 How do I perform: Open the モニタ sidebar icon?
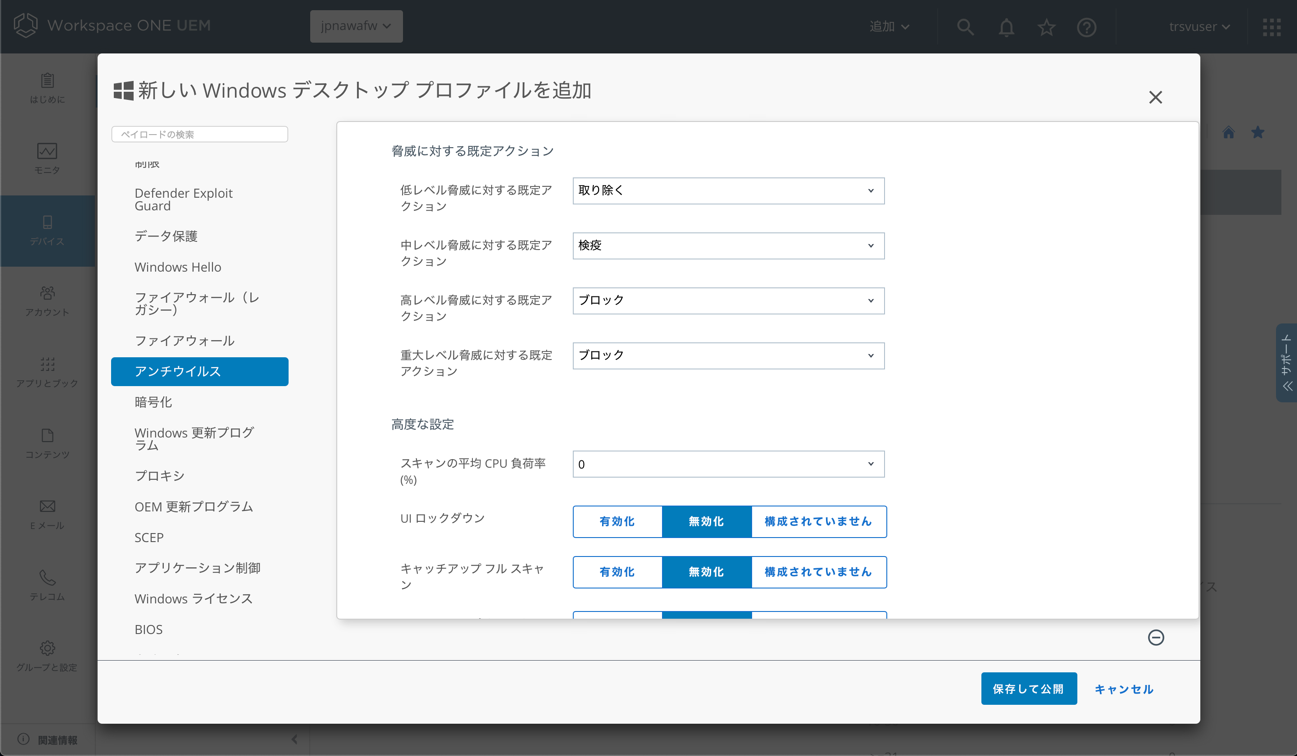[x=47, y=151]
